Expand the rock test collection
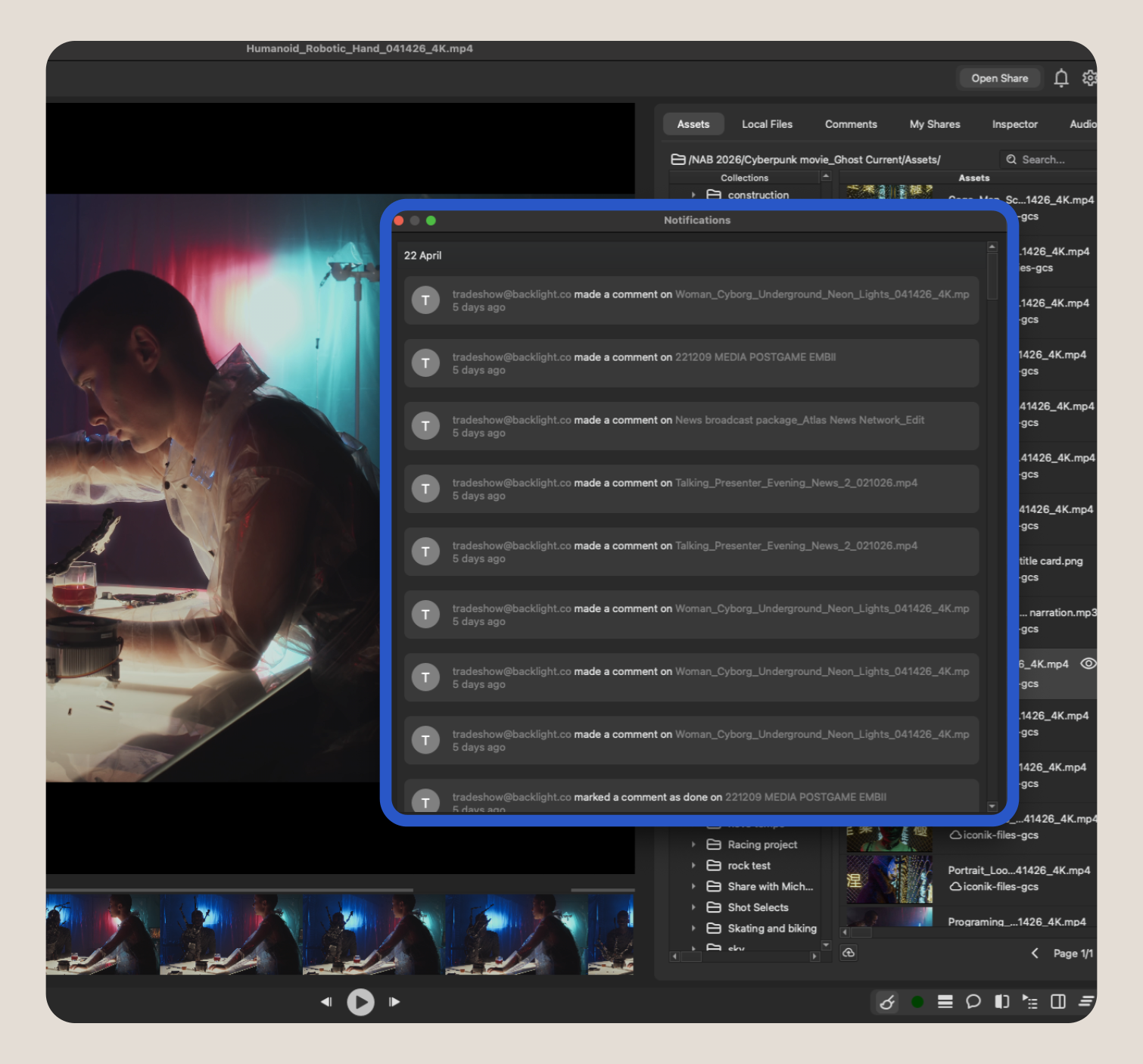The height and width of the screenshot is (1064, 1143). 693,866
